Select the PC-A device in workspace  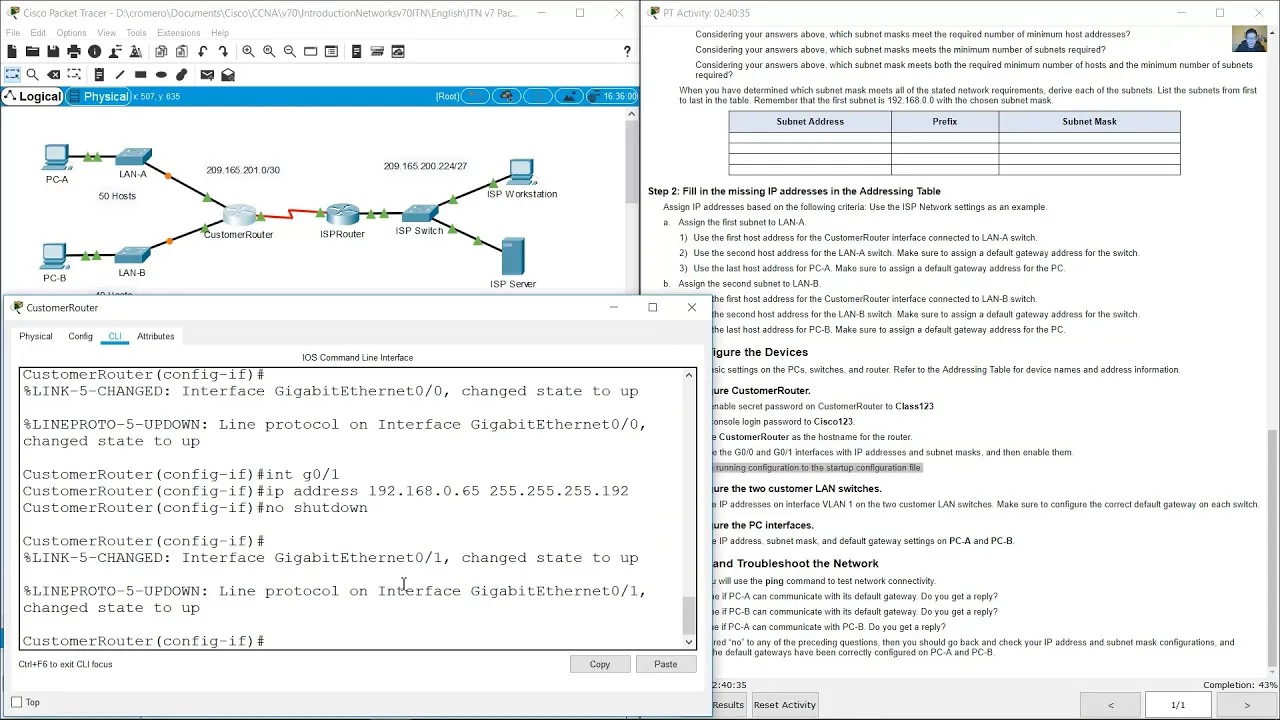pyautogui.click(x=56, y=158)
